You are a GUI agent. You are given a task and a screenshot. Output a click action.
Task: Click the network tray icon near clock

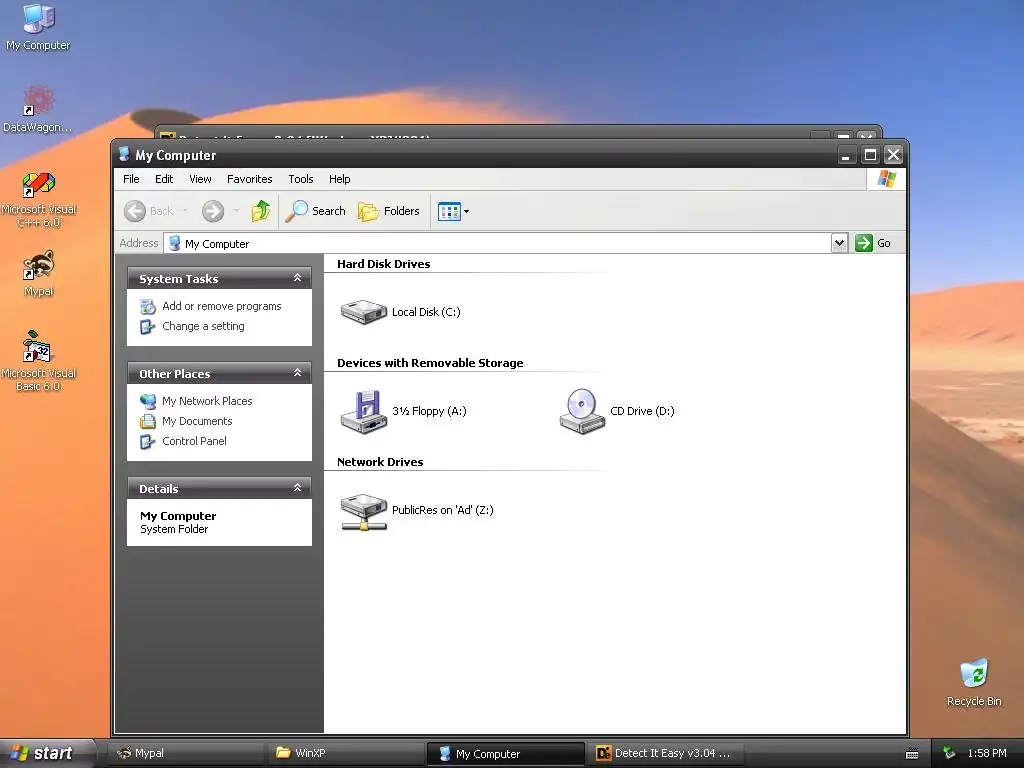pyautogui.click(x=949, y=753)
